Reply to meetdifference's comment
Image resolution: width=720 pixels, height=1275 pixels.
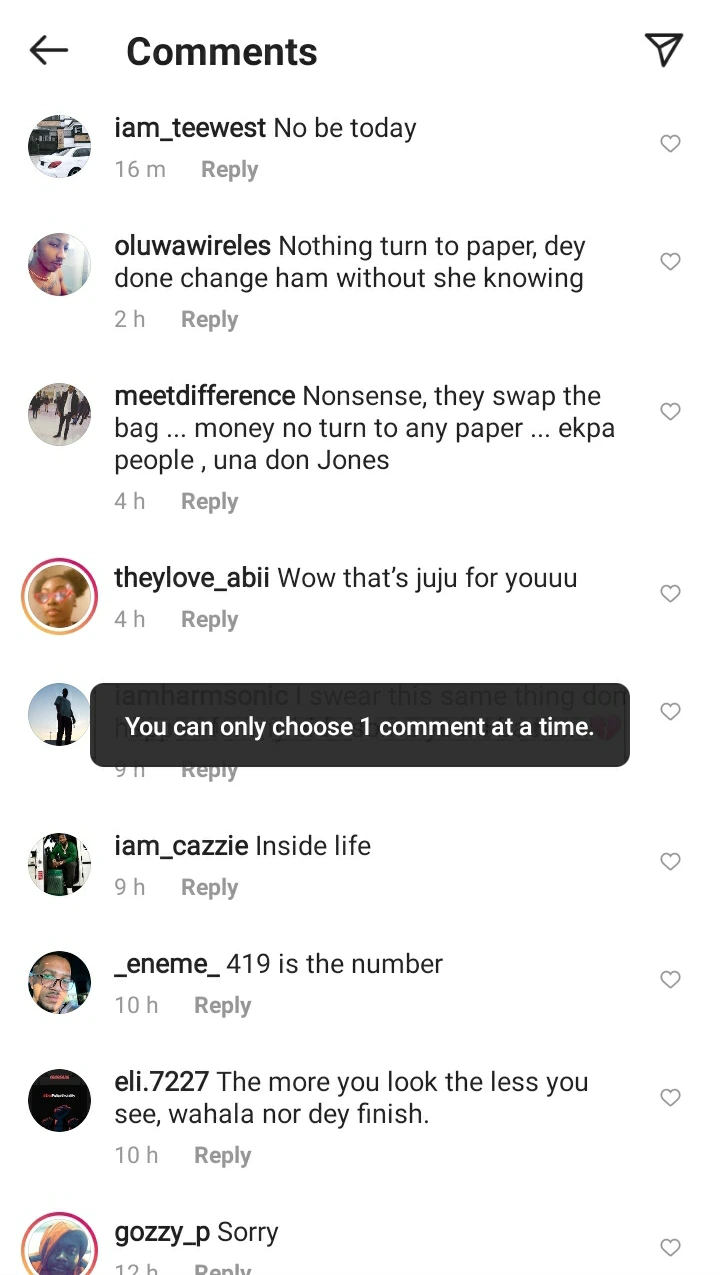pos(209,502)
